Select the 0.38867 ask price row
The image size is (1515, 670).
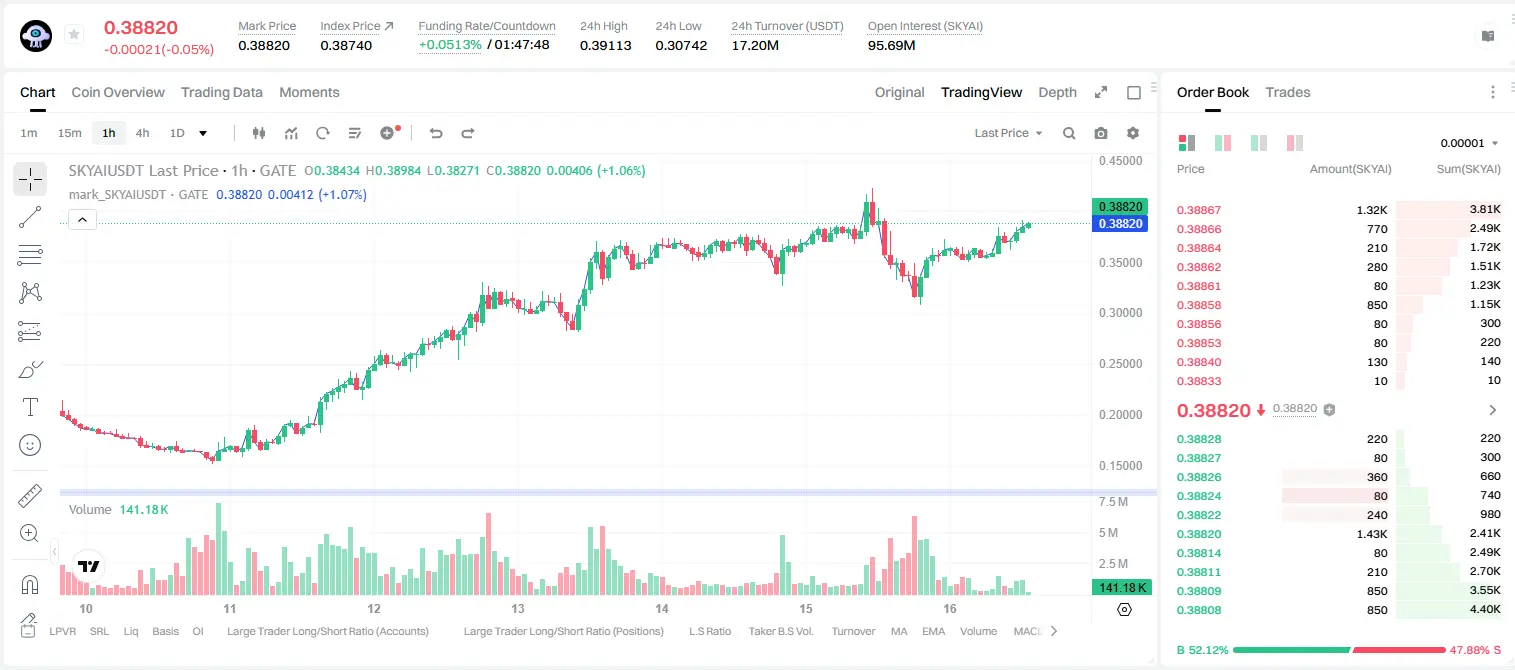point(1339,210)
